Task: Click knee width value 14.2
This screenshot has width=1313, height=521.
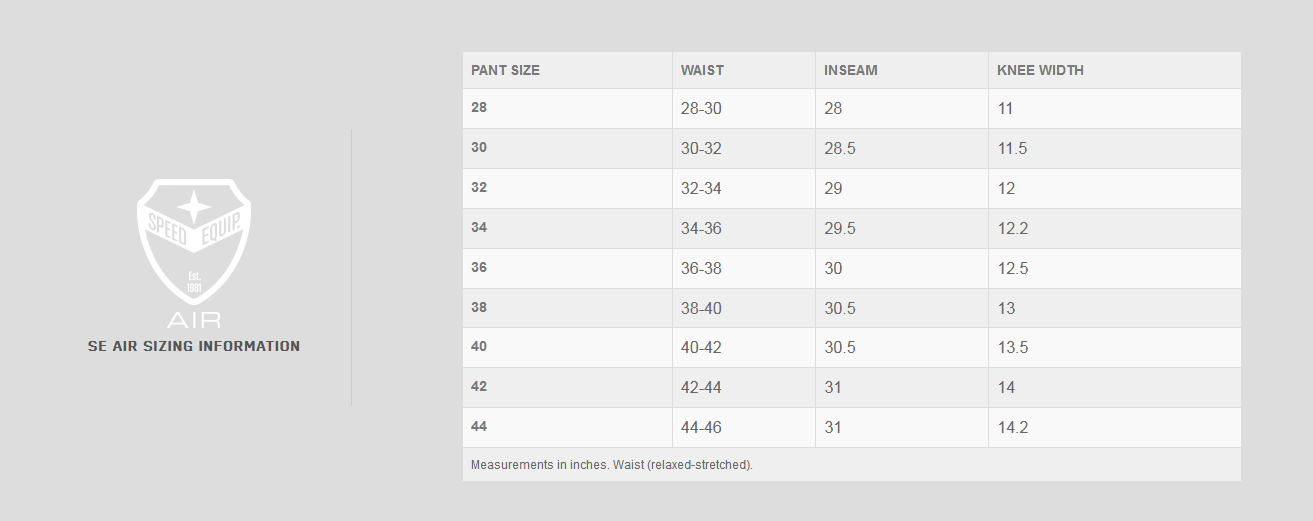Action: [x=1013, y=427]
